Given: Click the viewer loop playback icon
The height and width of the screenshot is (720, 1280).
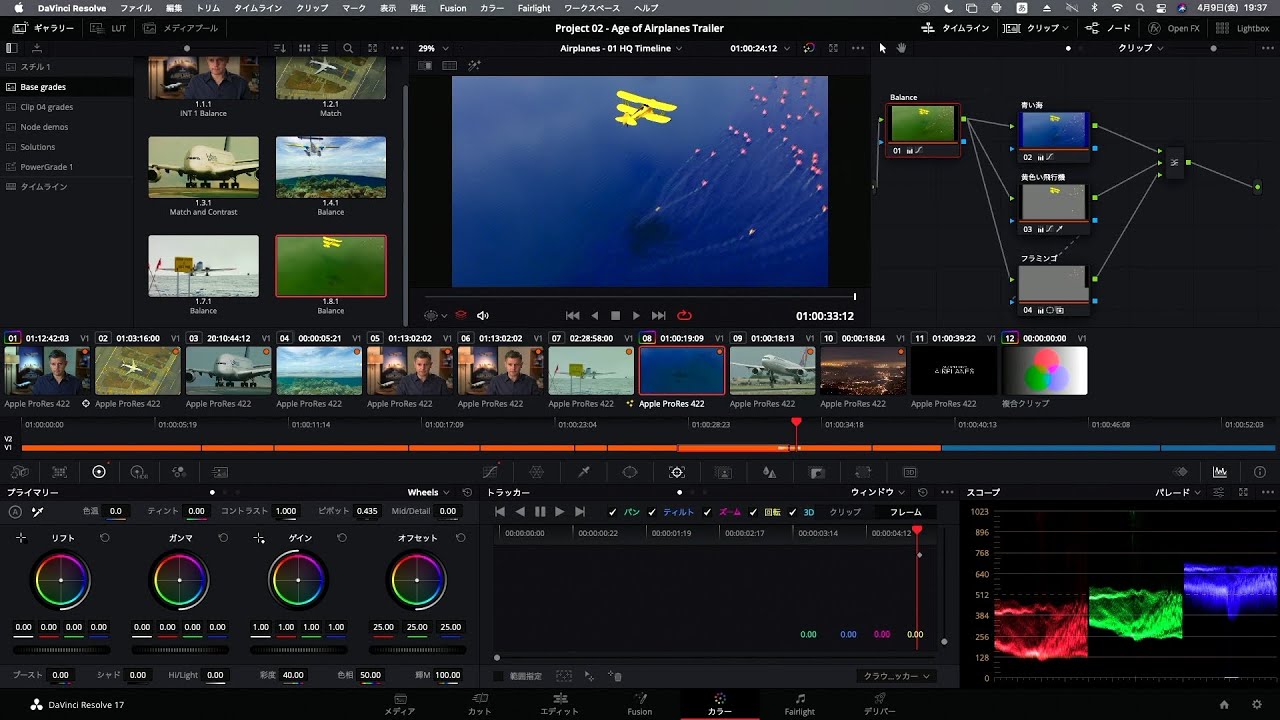Looking at the screenshot, I should (x=685, y=316).
